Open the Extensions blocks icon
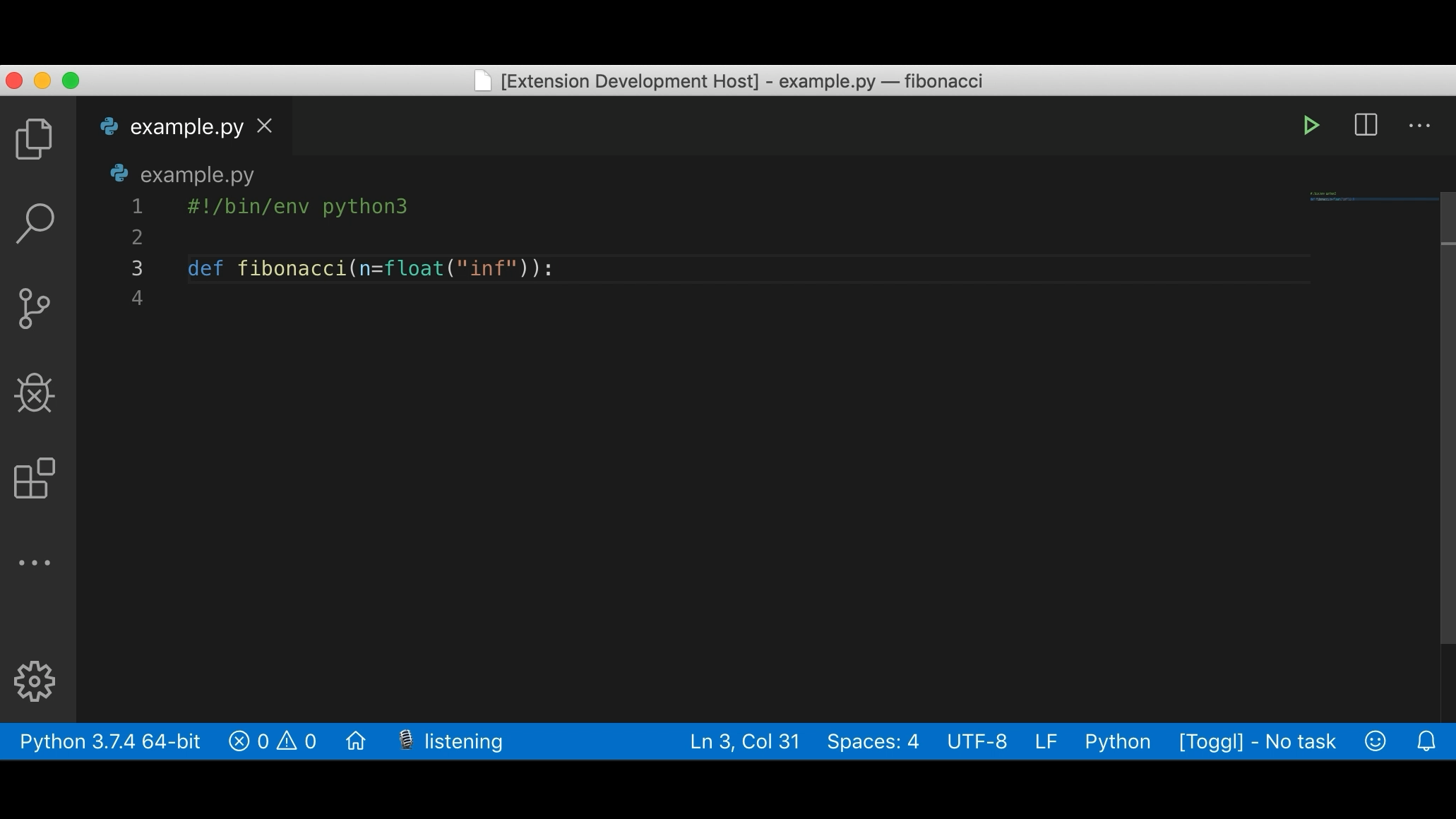Viewport: 1456px width, 819px height. pos(34,478)
